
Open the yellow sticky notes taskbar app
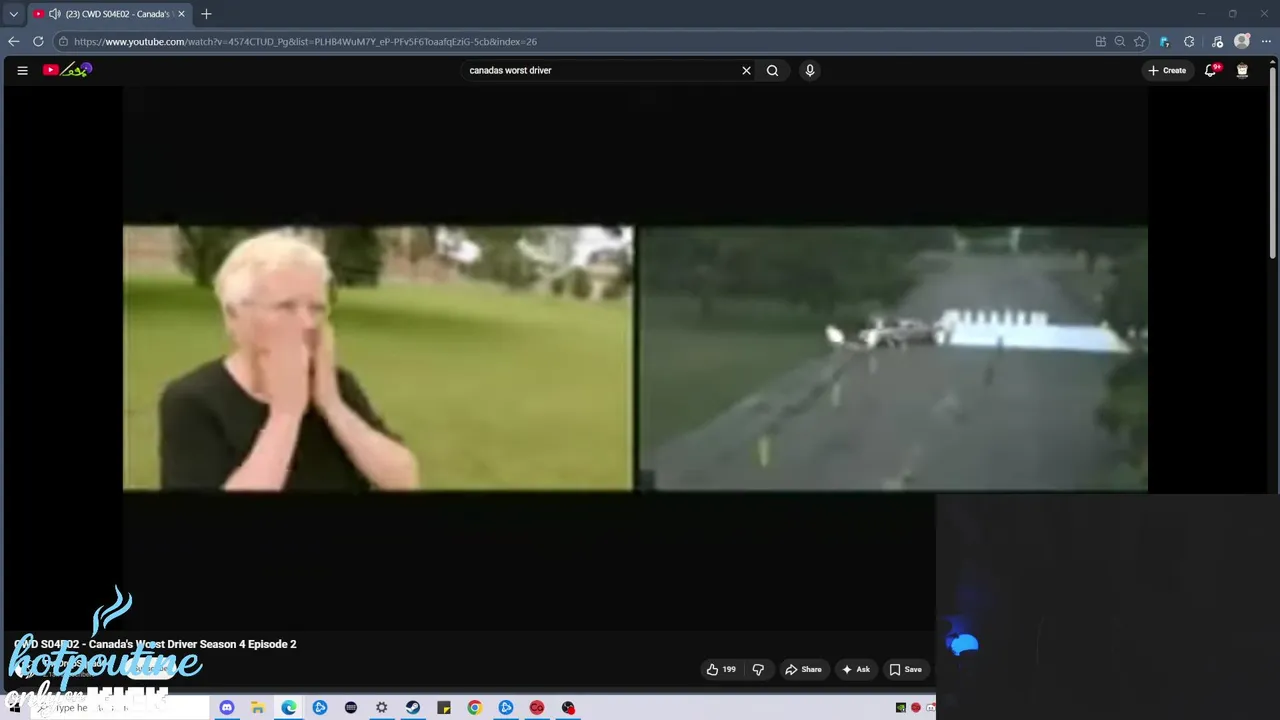pyautogui.click(x=444, y=708)
